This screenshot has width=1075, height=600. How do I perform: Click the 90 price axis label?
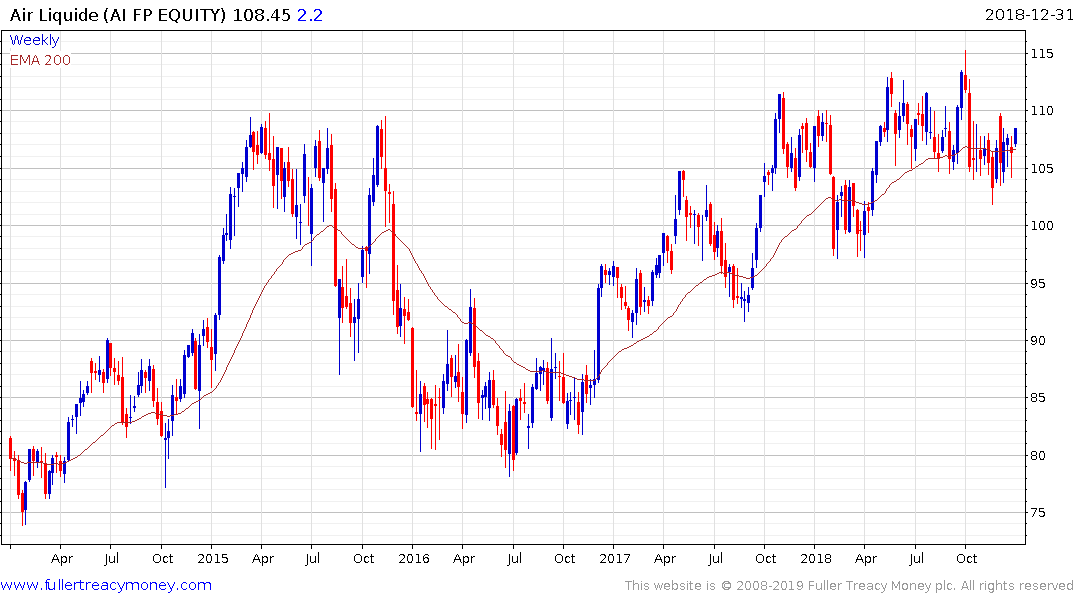[x=1038, y=341]
